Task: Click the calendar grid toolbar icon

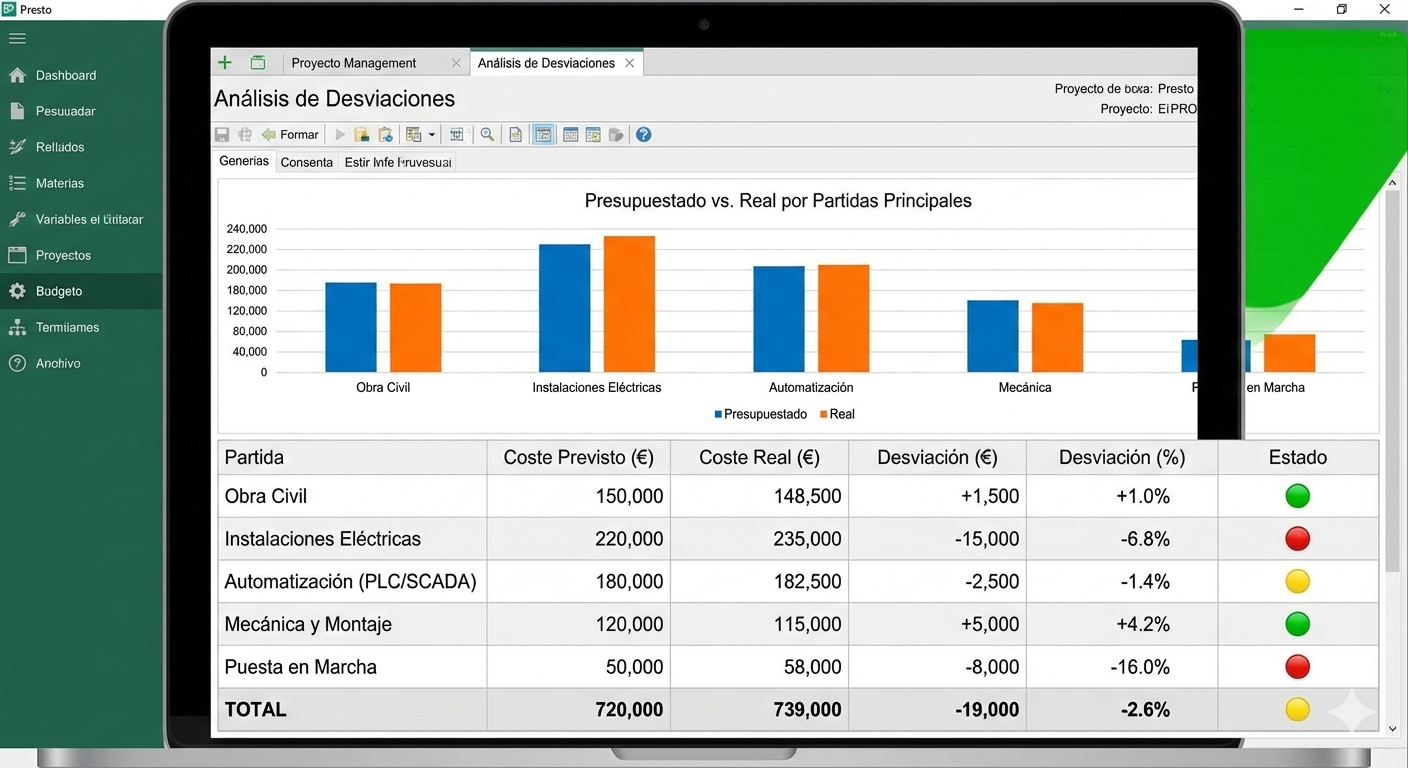Action: pos(571,134)
